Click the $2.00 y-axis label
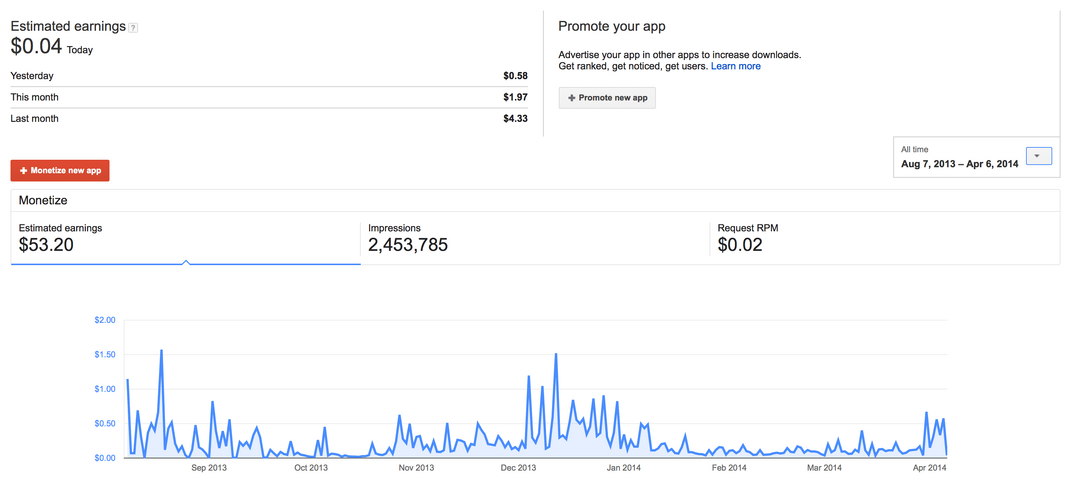The width and height of the screenshot is (1065, 480). pyautogui.click(x=104, y=320)
